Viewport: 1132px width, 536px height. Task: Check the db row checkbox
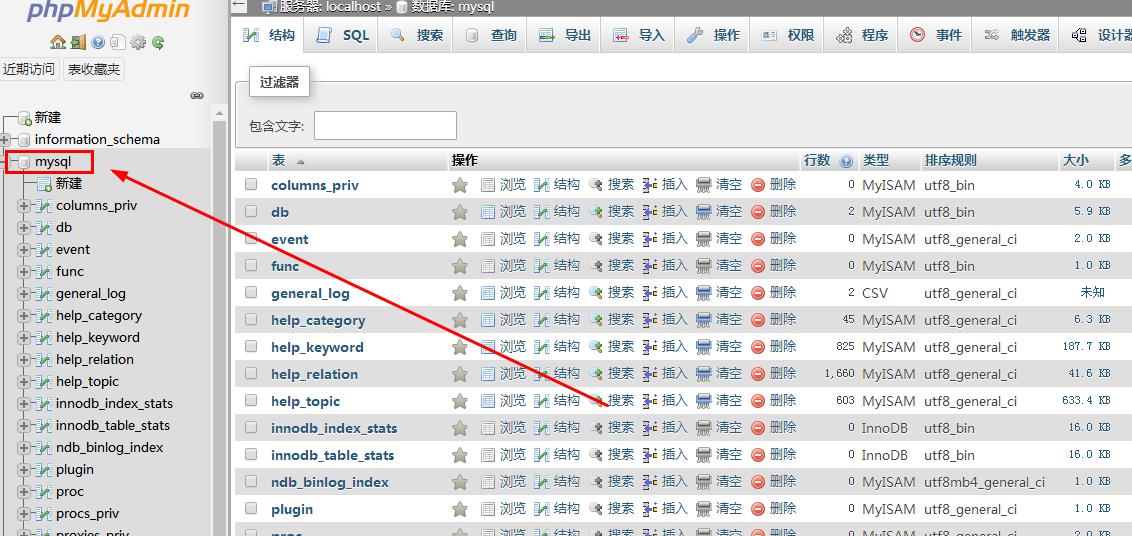pos(251,212)
